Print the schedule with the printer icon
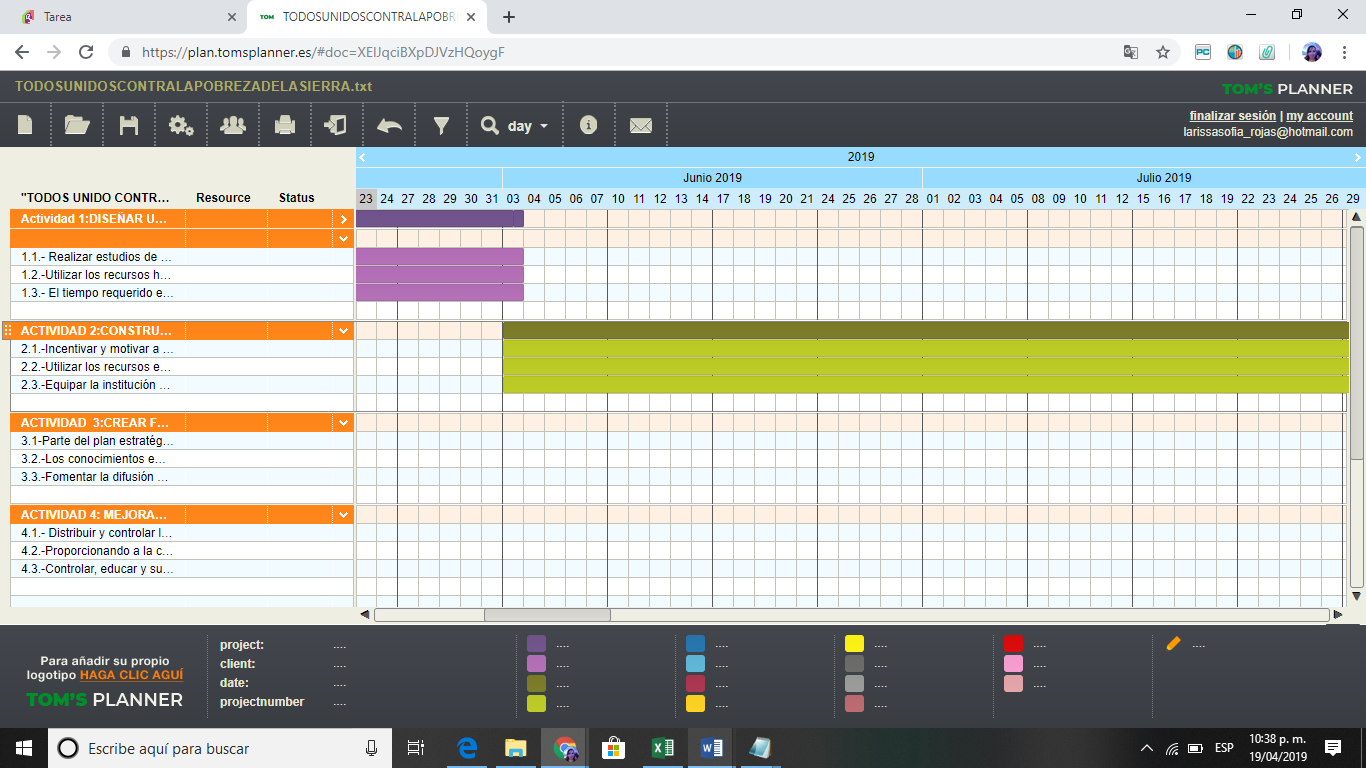The width and height of the screenshot is (1366, 768). [x=285, y=125]
